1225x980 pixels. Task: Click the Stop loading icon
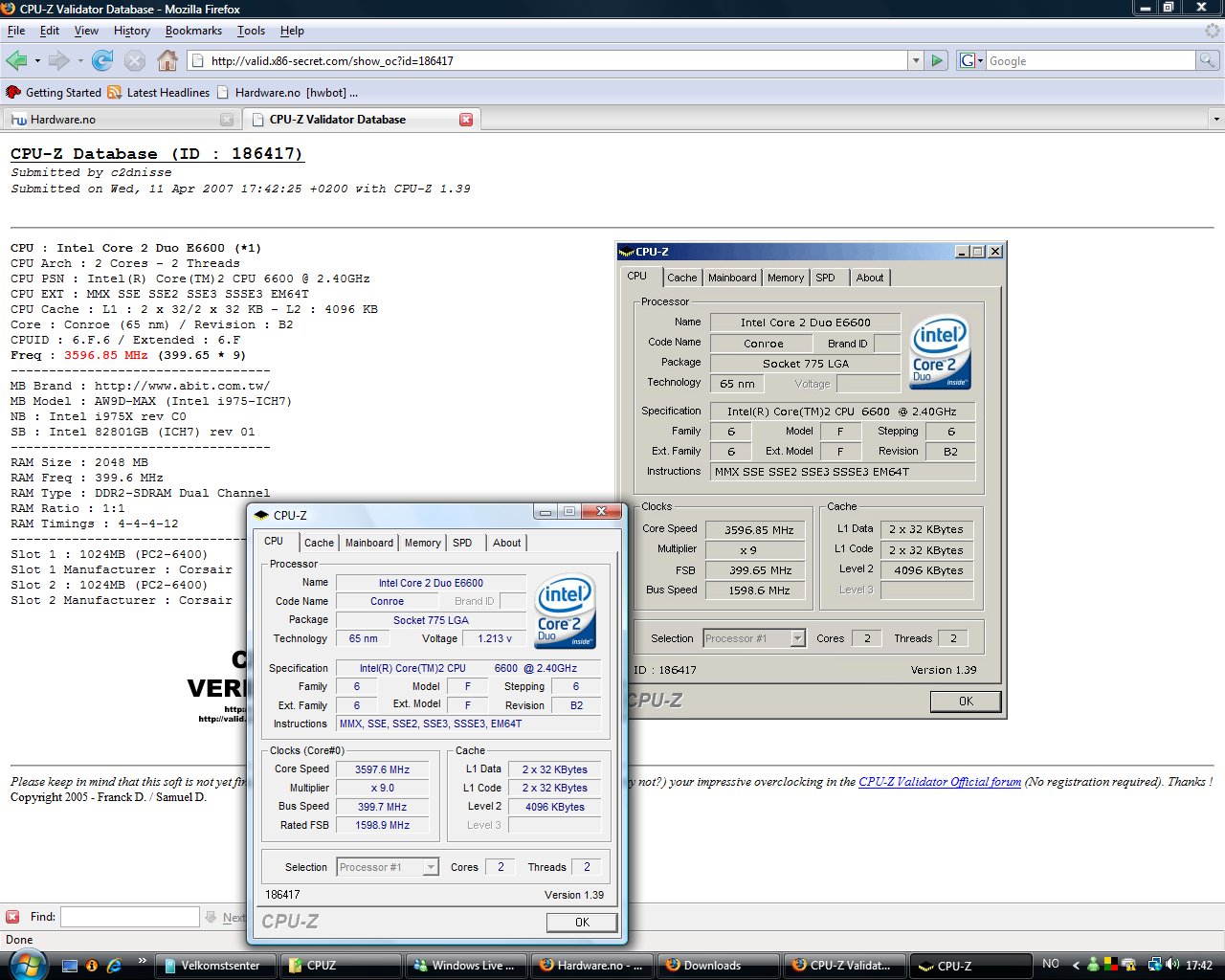tap(135, 61)
